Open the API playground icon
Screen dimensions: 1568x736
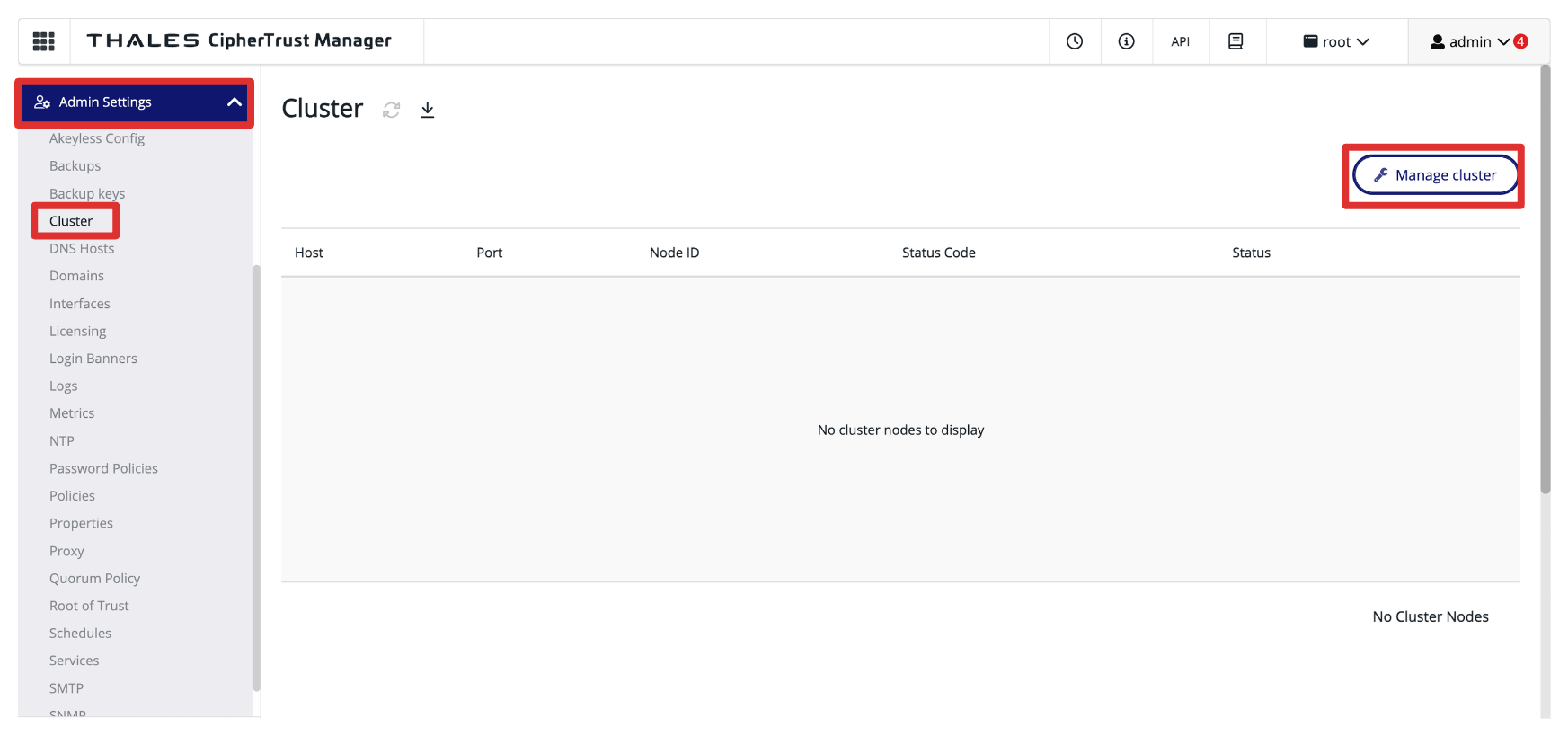1180,41
